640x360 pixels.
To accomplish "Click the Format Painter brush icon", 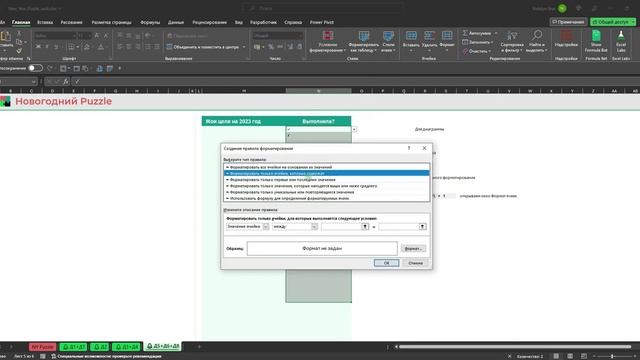I will [x=19, y=51].
